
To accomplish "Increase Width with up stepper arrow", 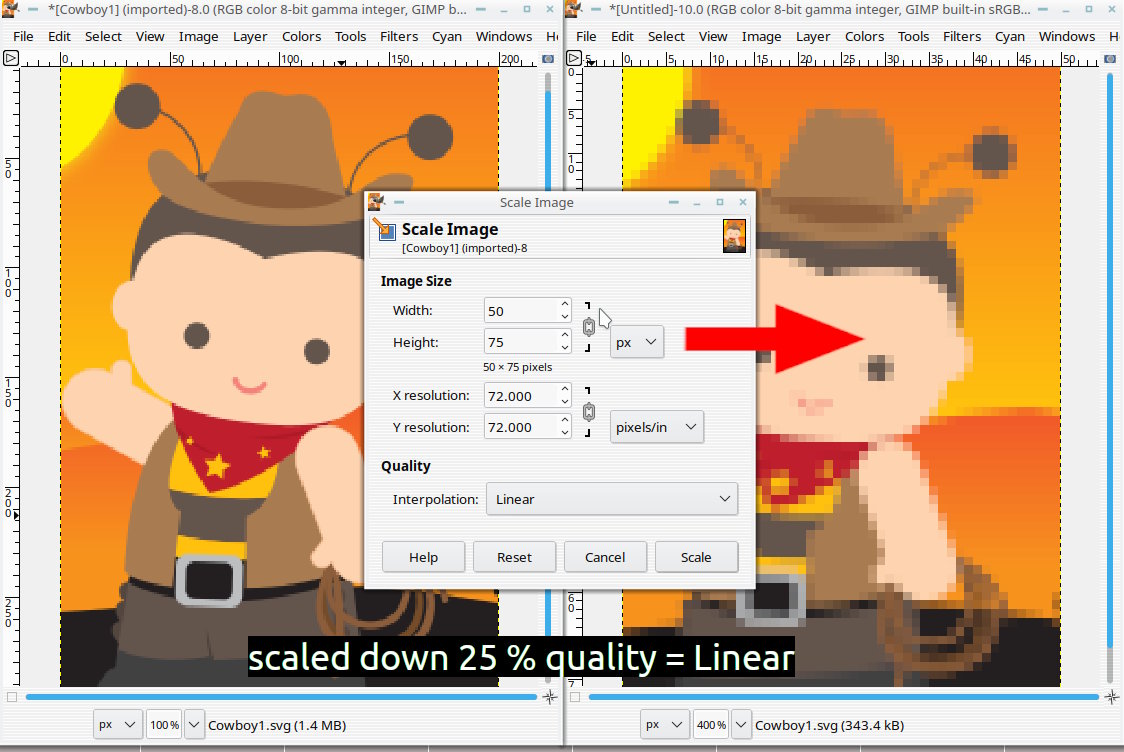I will [x=565, y=305].
